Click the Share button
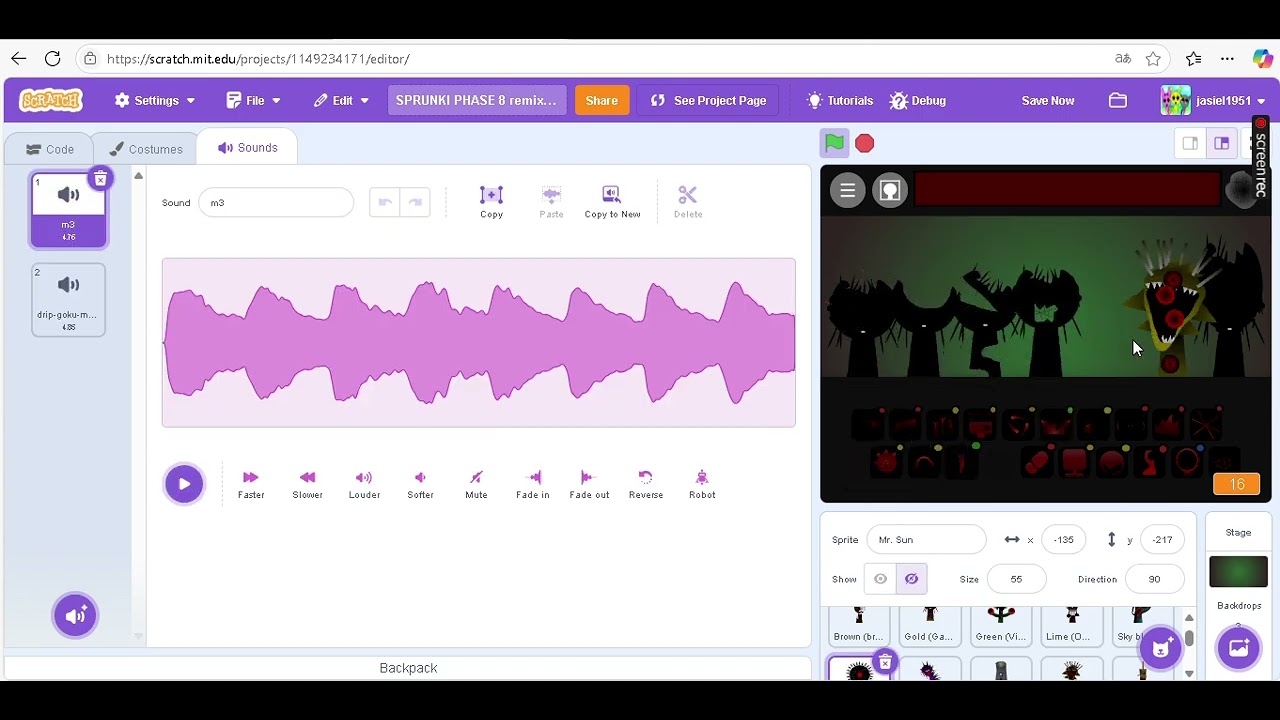Image resolution: width=1280 pixels, height=720 pixels. coord(601,100)
